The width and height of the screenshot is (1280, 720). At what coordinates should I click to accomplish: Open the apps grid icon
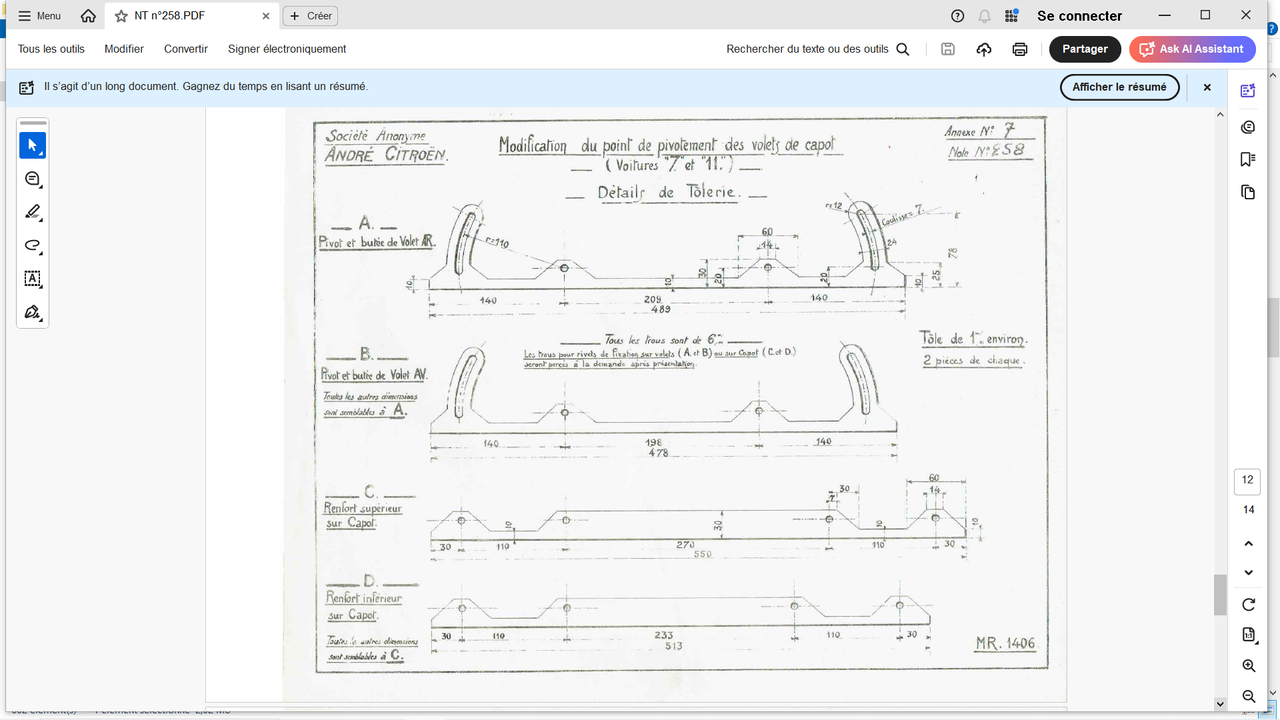(1012, 16)
